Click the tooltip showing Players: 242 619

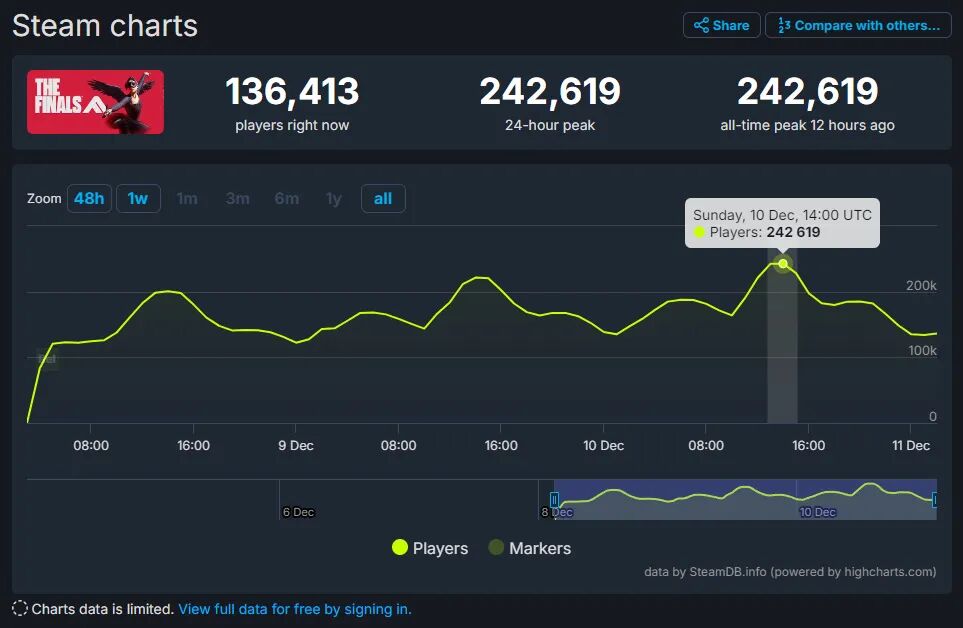coord(782,223)
